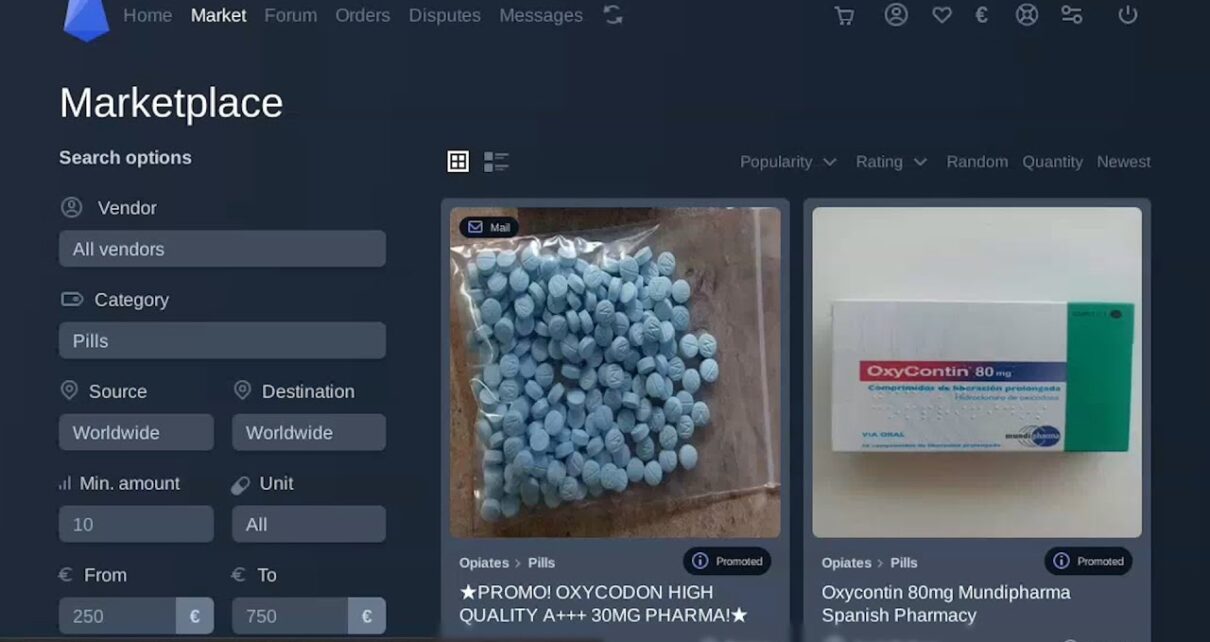
Task: Go to the Forum tab
Action: [290, 16]
